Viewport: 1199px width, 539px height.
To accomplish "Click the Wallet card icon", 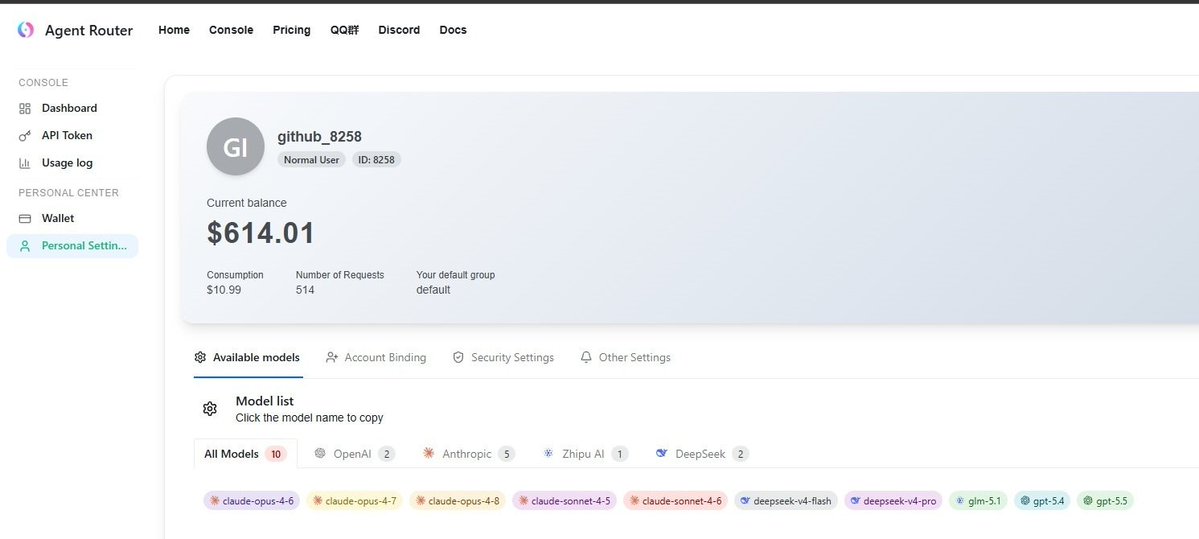I will [x=24, y=219].
